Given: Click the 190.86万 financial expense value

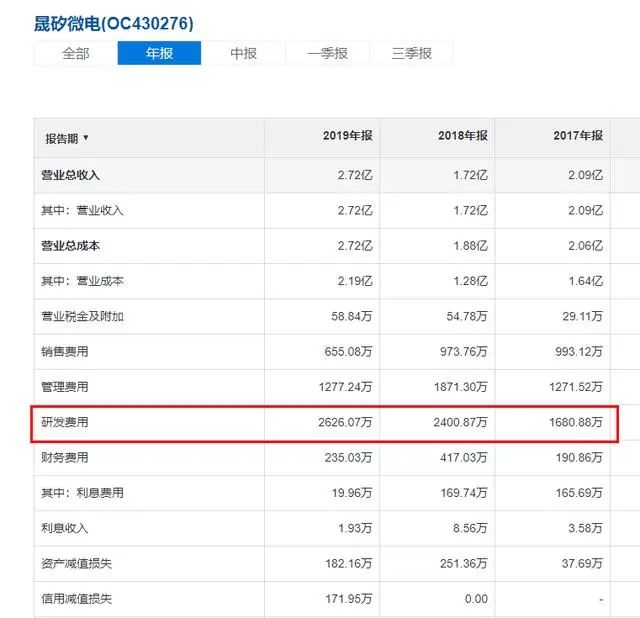Looking at the screenshot, I should (x=579, y=457).
